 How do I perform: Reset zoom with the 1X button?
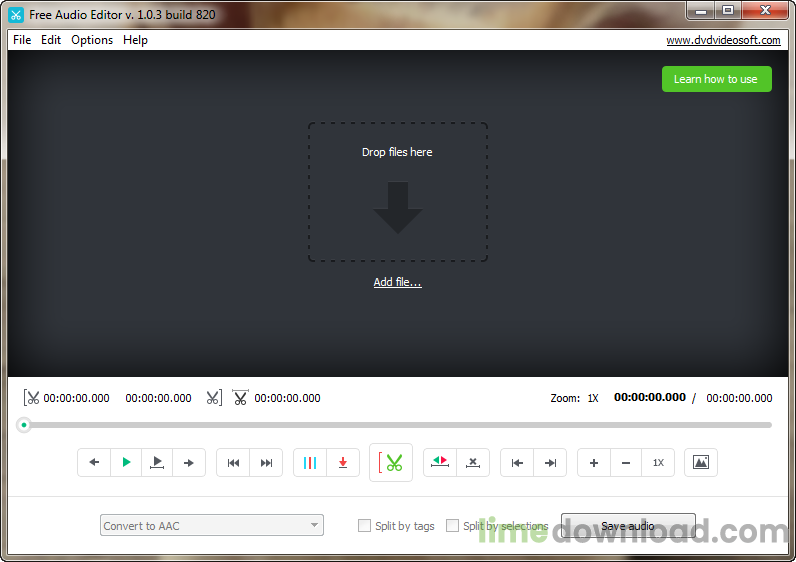point(658,462)
